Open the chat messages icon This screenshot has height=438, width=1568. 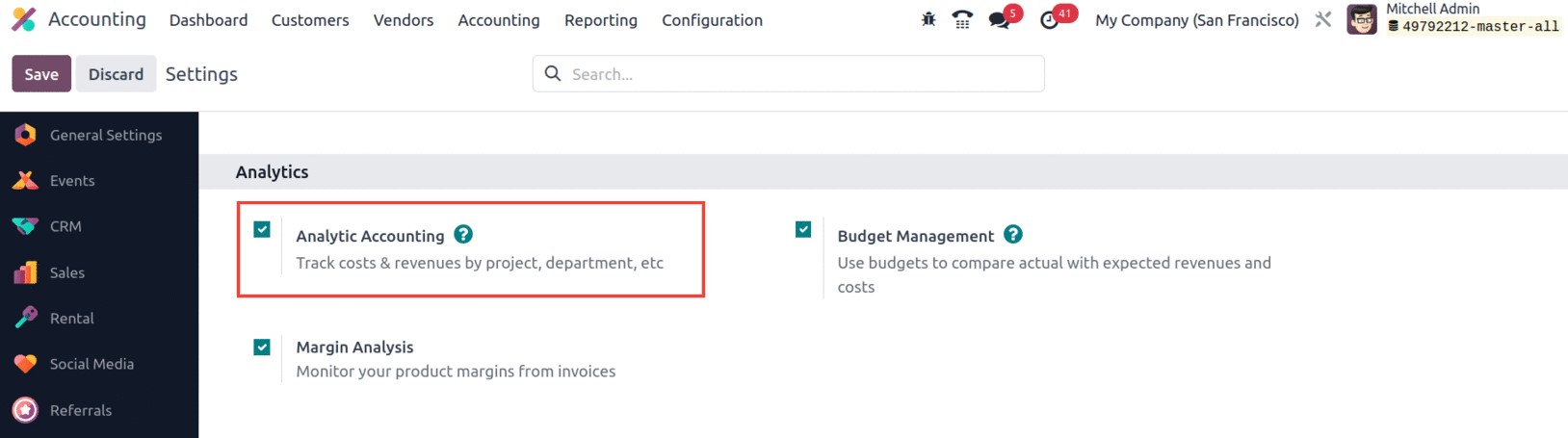pyautogui.click(x=1000, y=20)
